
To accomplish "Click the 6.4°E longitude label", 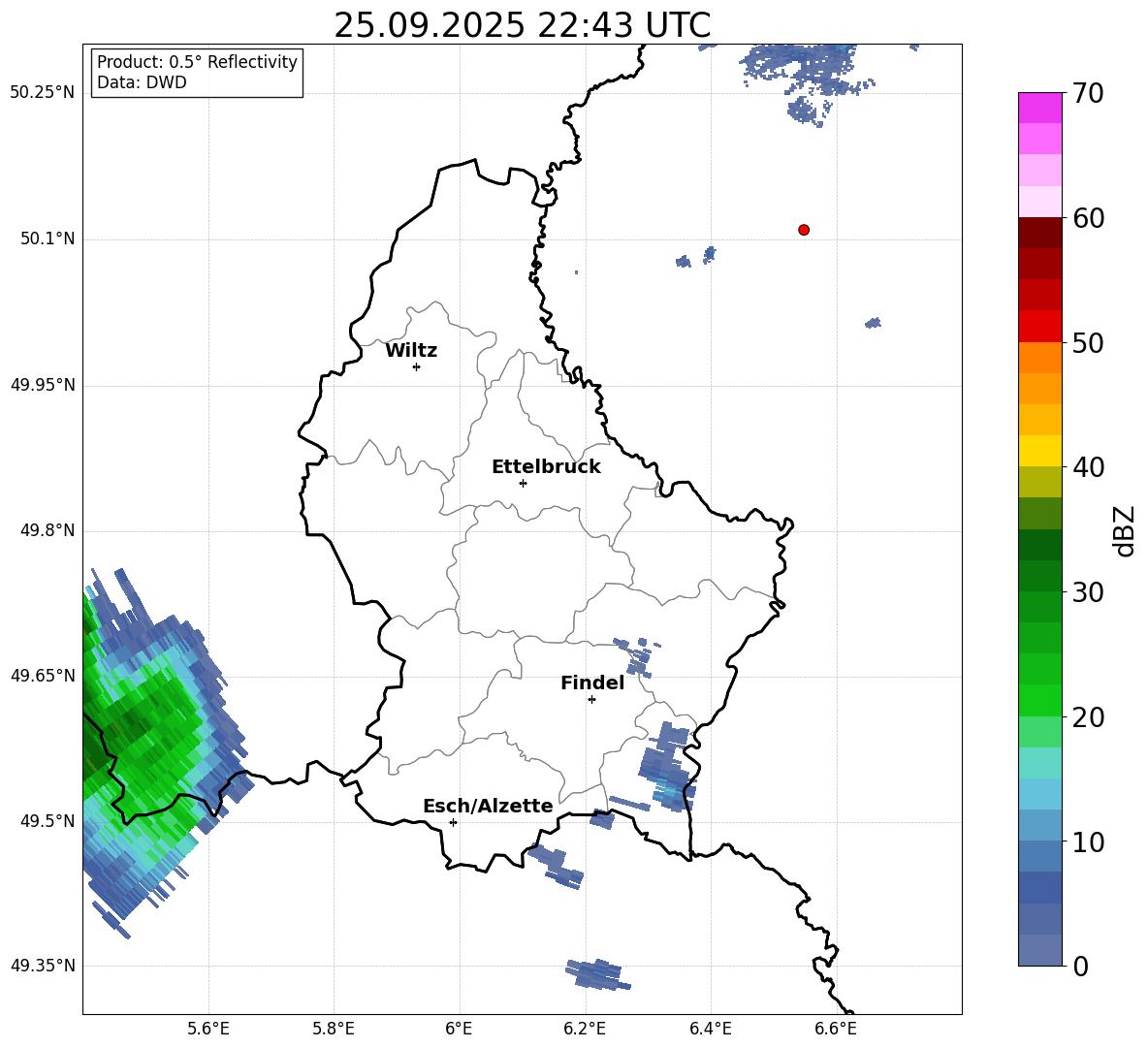I will pyautogui.click(x=710, y=1029).
